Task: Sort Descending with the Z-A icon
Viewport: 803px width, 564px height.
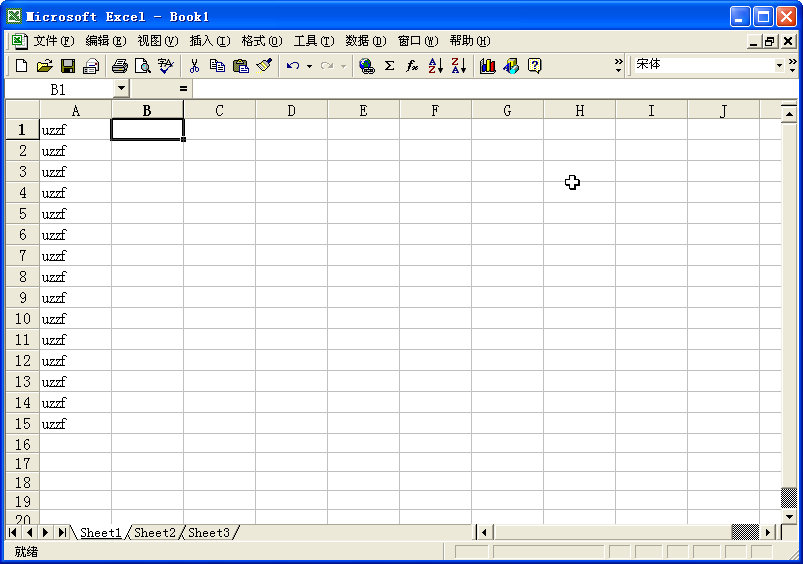Action: coord(459,66)
